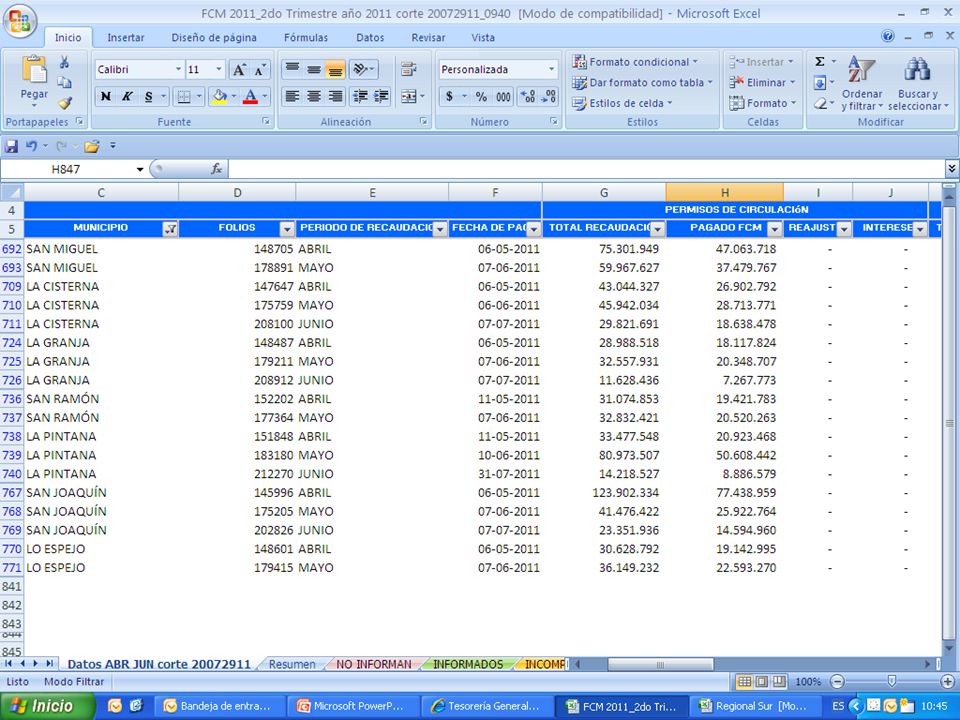
Task: Open the Fórmulas ribbon tab
Action: click(306, 37)
